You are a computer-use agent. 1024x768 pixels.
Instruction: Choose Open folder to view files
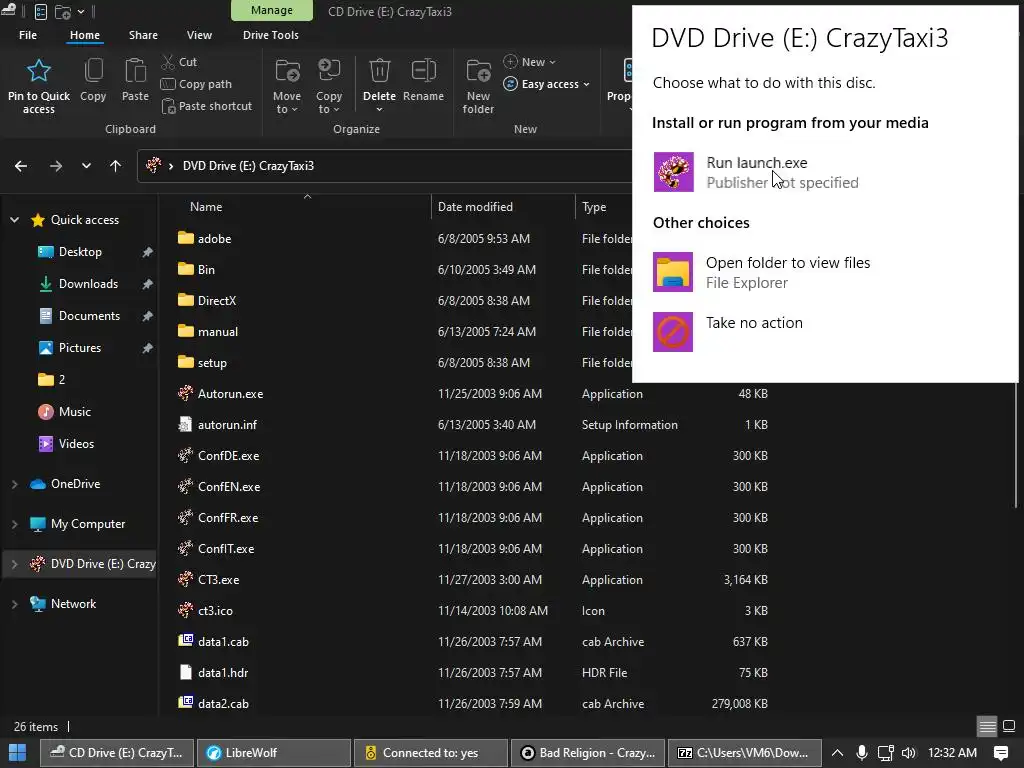(x=761, y=272)
